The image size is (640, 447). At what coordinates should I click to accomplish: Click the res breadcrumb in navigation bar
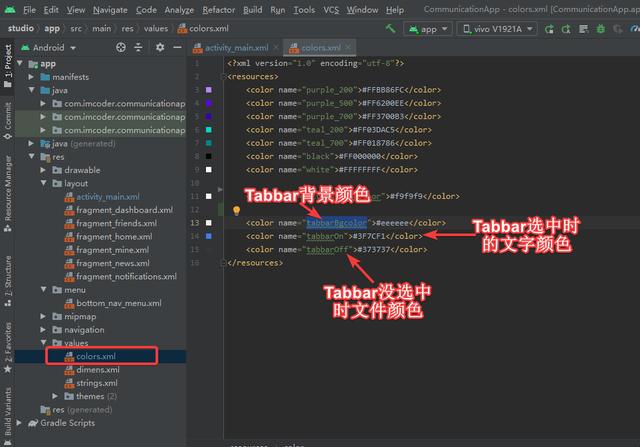click(127, 29)
